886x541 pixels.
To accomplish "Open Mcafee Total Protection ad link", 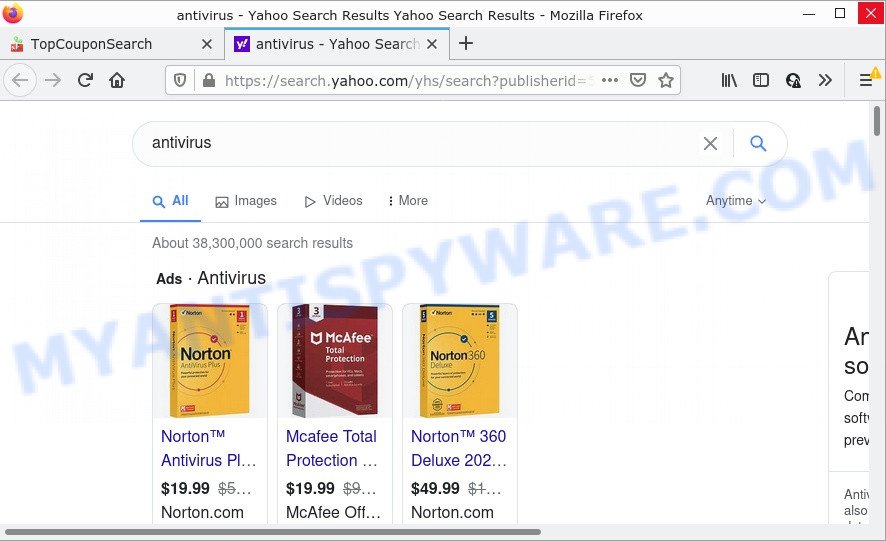I will click(332, 448).
